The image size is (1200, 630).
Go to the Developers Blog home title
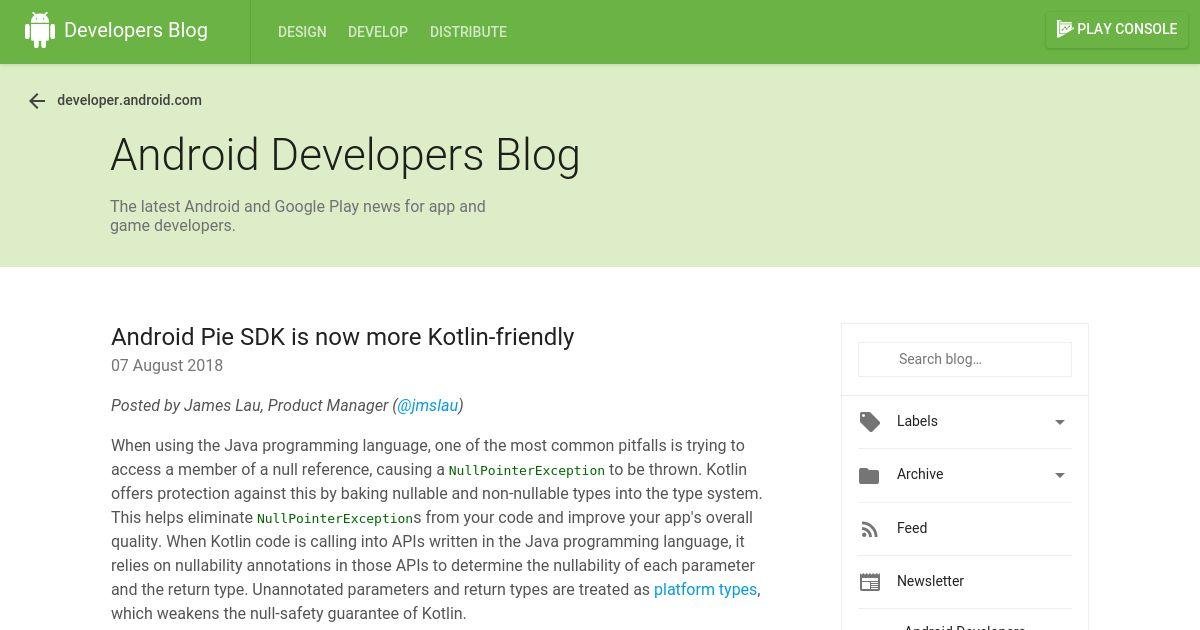tap(136, 30)
